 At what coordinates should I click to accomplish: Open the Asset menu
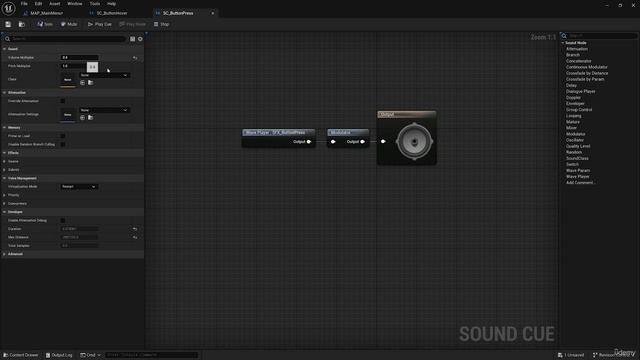click(55, 4)
